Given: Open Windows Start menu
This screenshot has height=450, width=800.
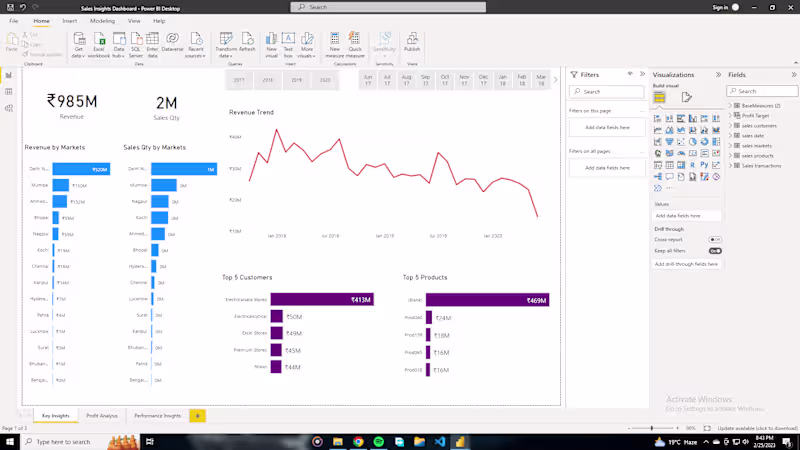Looking at the screenshot, I should click(x=10, y=441).
